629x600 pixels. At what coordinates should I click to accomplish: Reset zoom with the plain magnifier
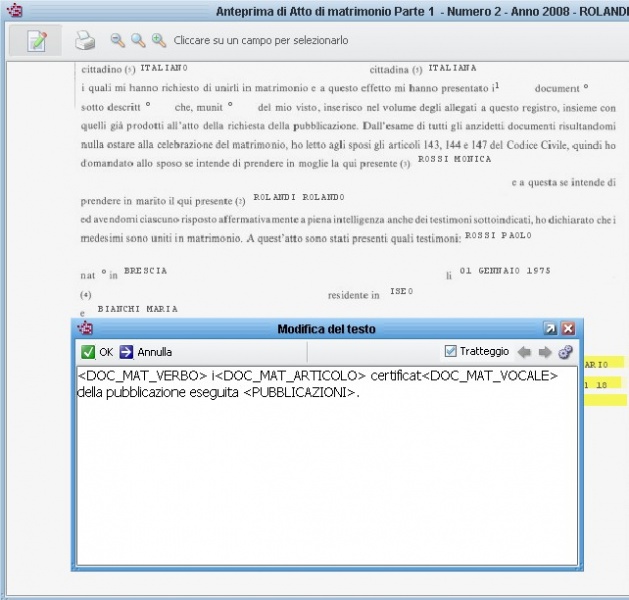tap(138, 40)
